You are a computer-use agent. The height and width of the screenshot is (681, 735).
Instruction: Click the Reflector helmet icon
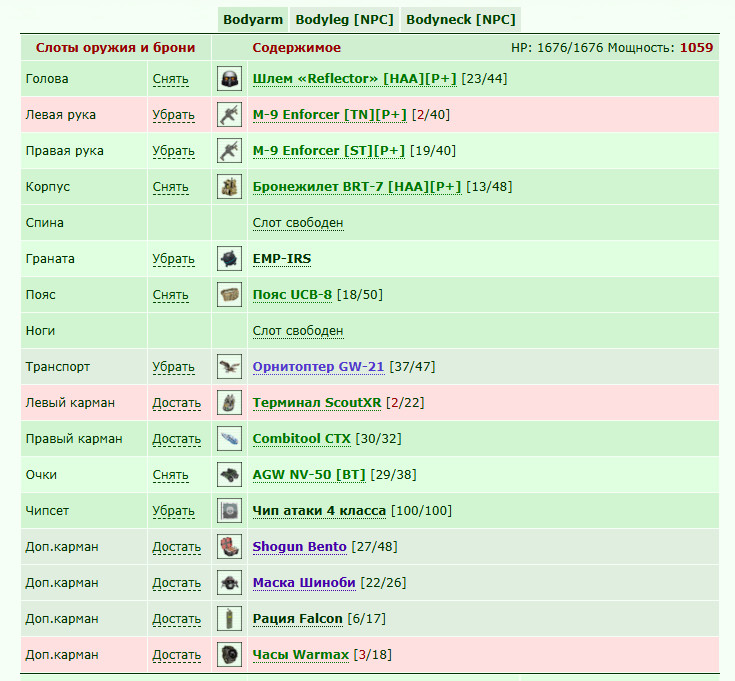229,79
